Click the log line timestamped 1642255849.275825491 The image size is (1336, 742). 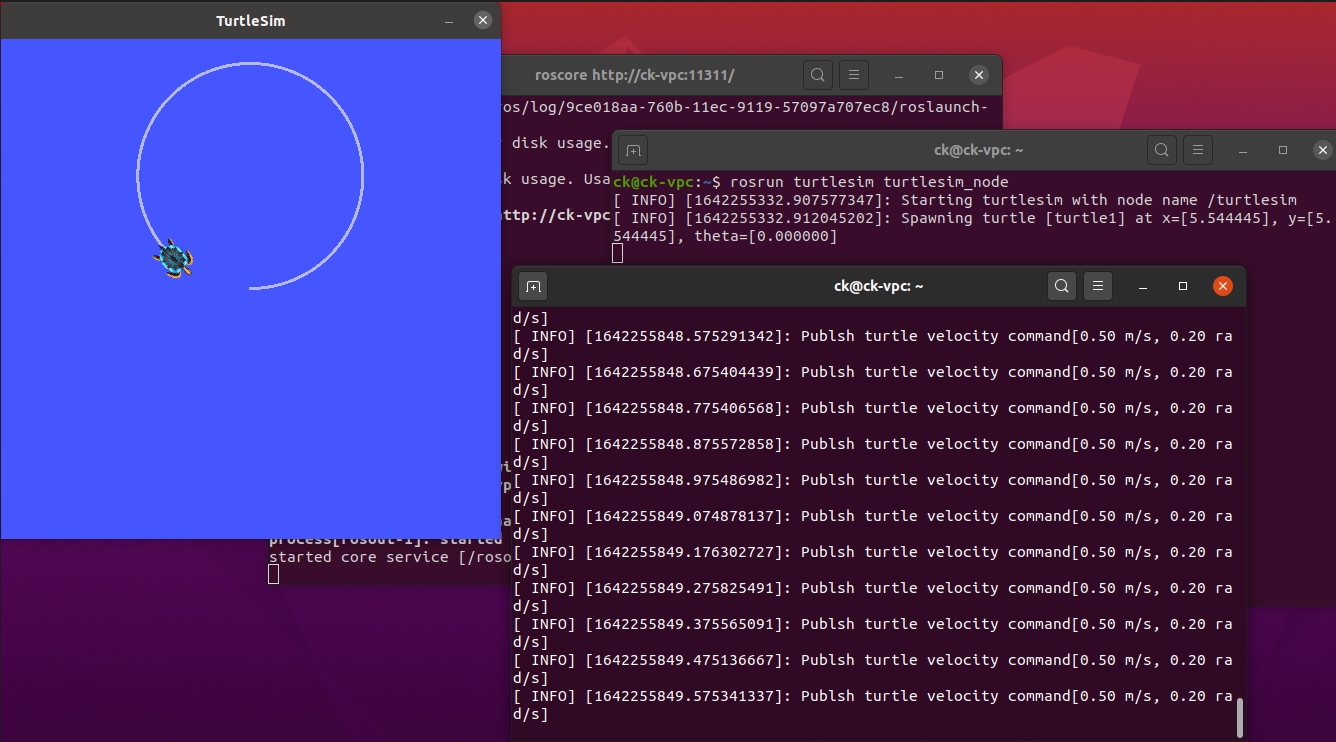tap(872, 597)
